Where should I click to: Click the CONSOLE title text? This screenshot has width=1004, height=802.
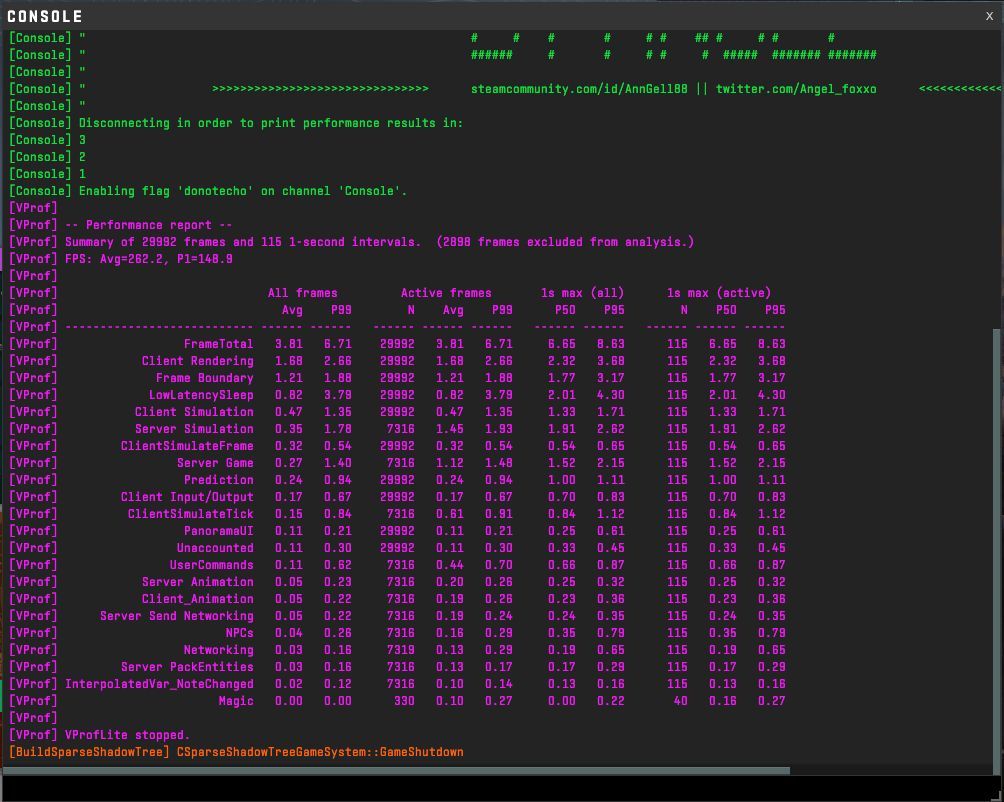(45, 16)
